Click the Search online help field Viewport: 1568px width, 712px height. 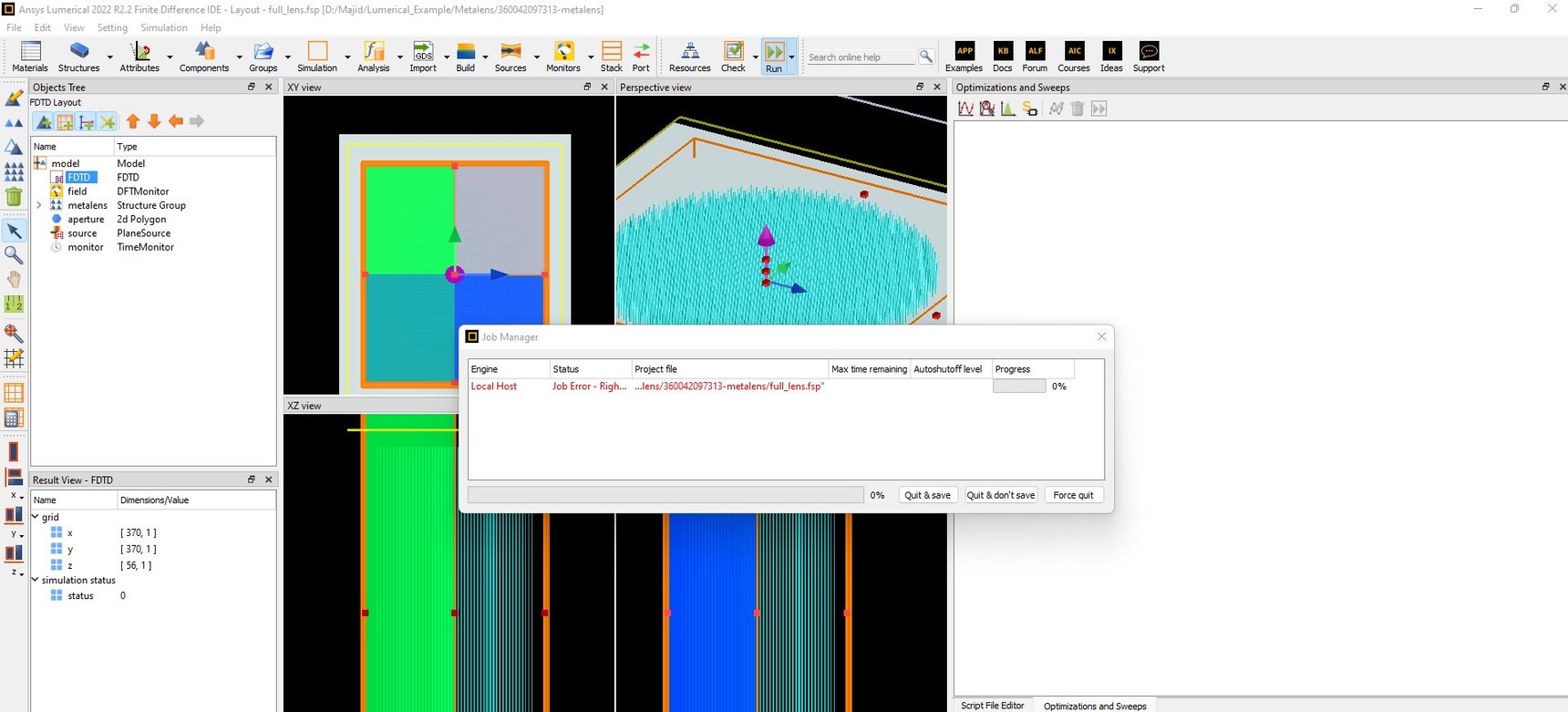[x=861, y=57]
